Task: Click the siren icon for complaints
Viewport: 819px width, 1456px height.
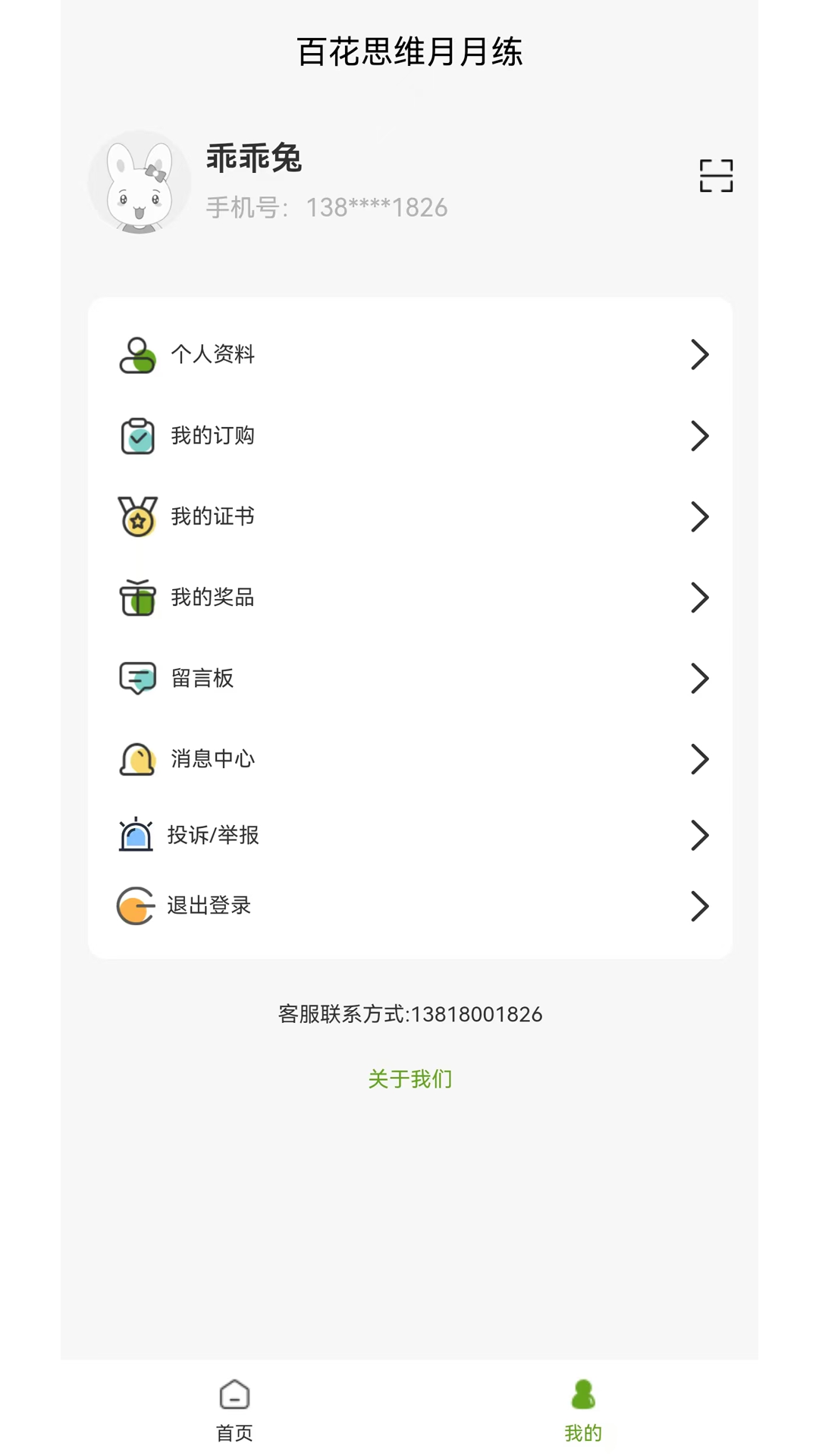Action: [x=136, y=835]
